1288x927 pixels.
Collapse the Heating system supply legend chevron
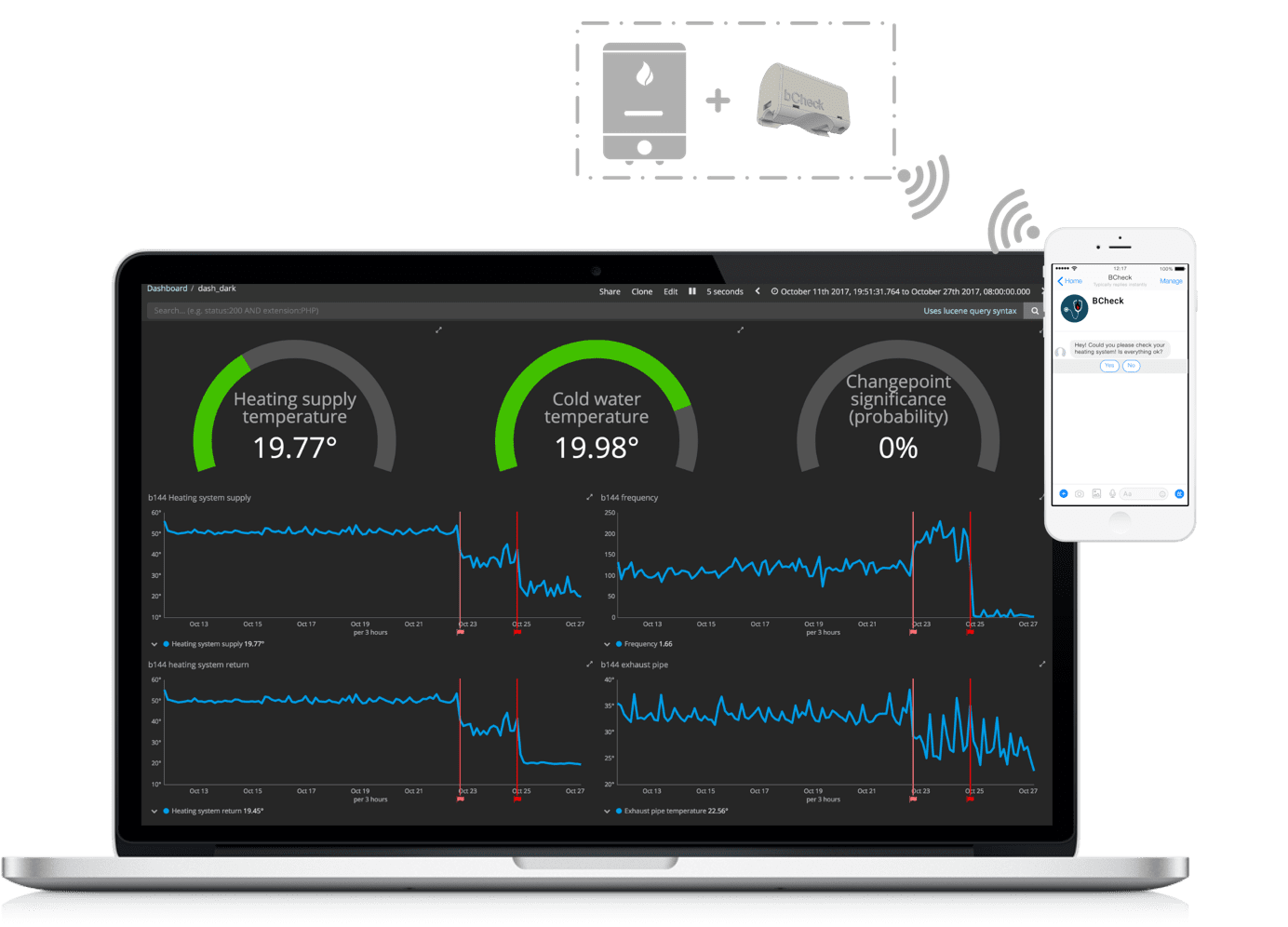[154, 644]
